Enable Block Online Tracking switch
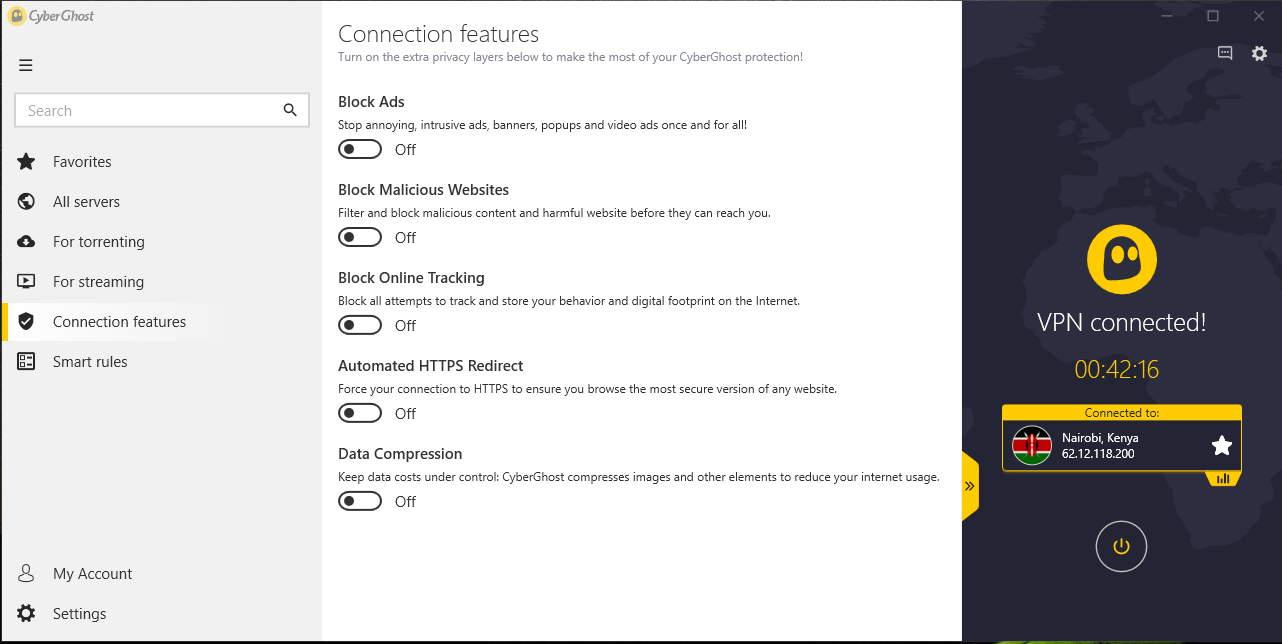The width and height of the screenshot is (1282, 644). coord(360,326)
